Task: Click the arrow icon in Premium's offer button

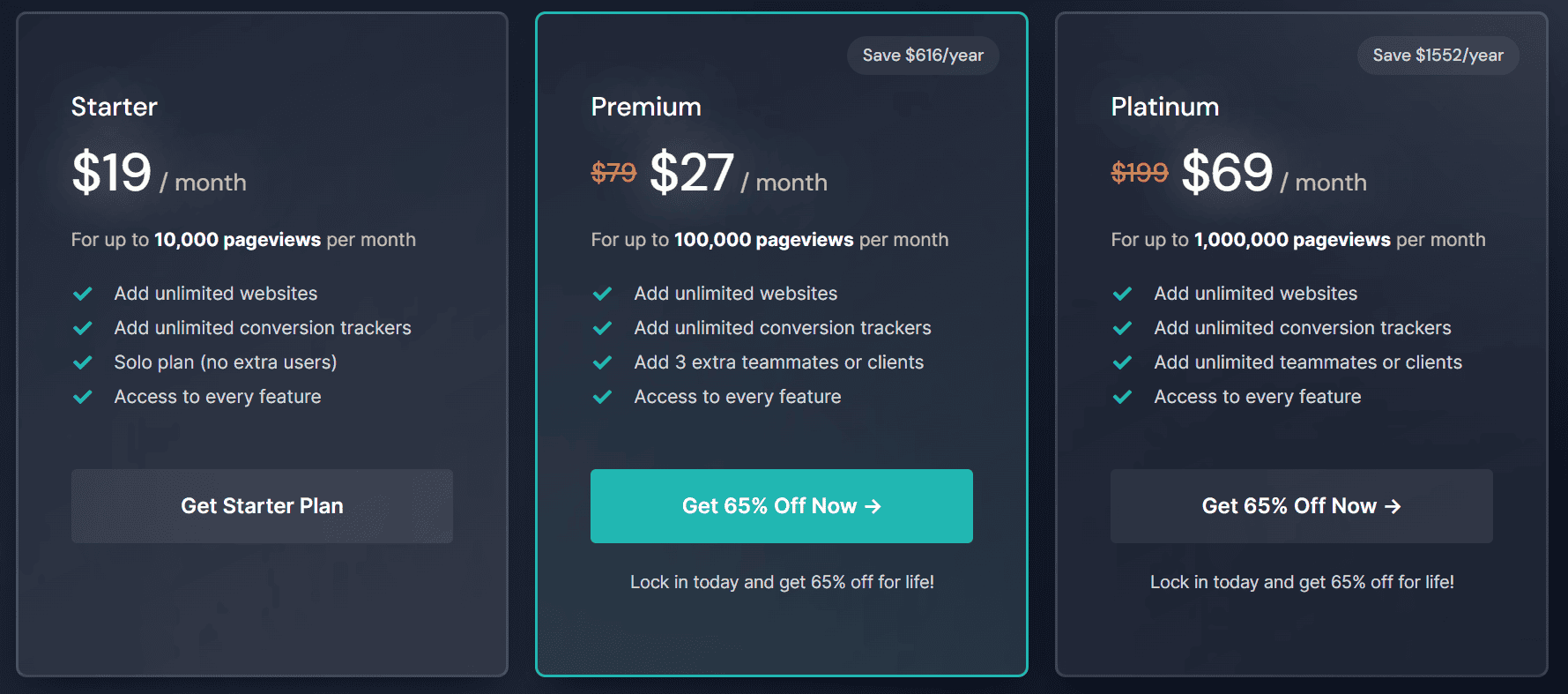Action: [873, 506]
